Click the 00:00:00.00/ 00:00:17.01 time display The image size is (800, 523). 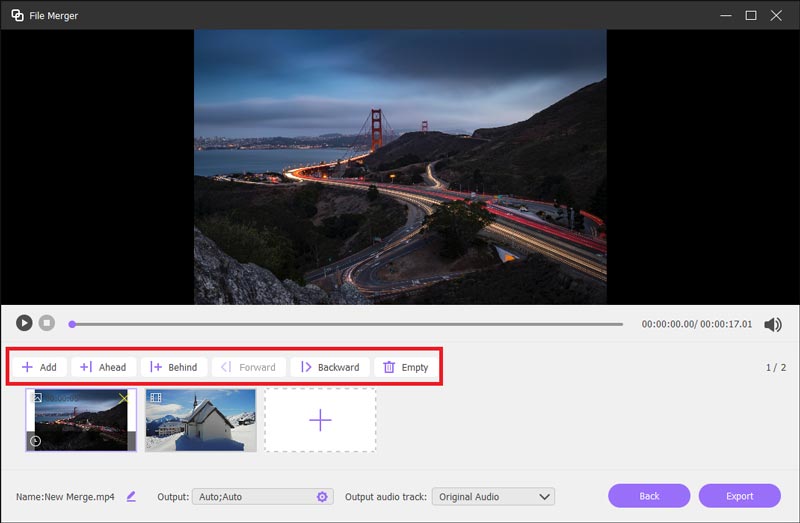(696, 324)
